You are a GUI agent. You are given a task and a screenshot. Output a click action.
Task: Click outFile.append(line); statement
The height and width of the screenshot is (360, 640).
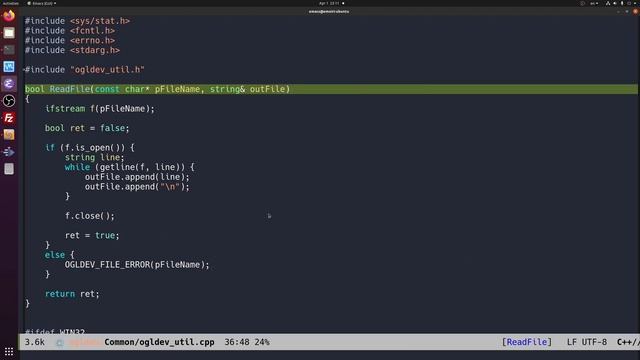coord(137,177)
